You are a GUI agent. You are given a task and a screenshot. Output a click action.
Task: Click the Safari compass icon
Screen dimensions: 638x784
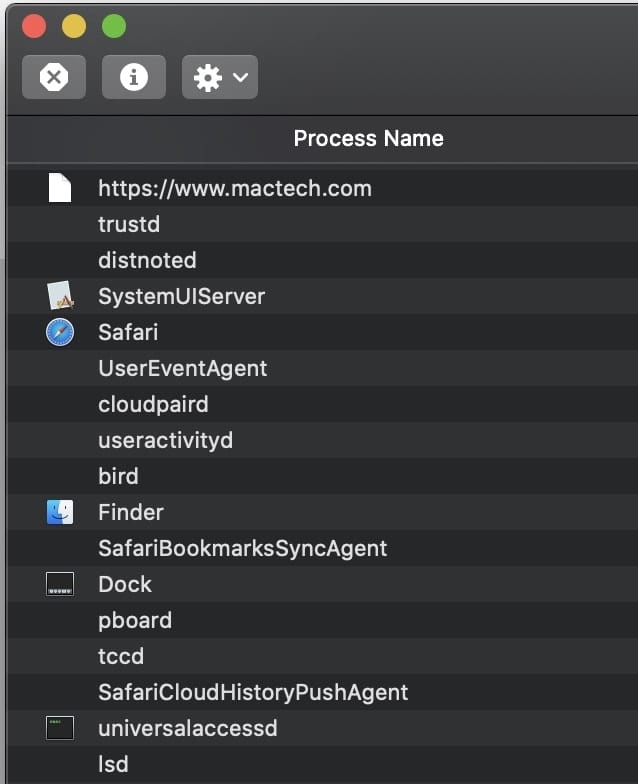click(x=60, y=332)
